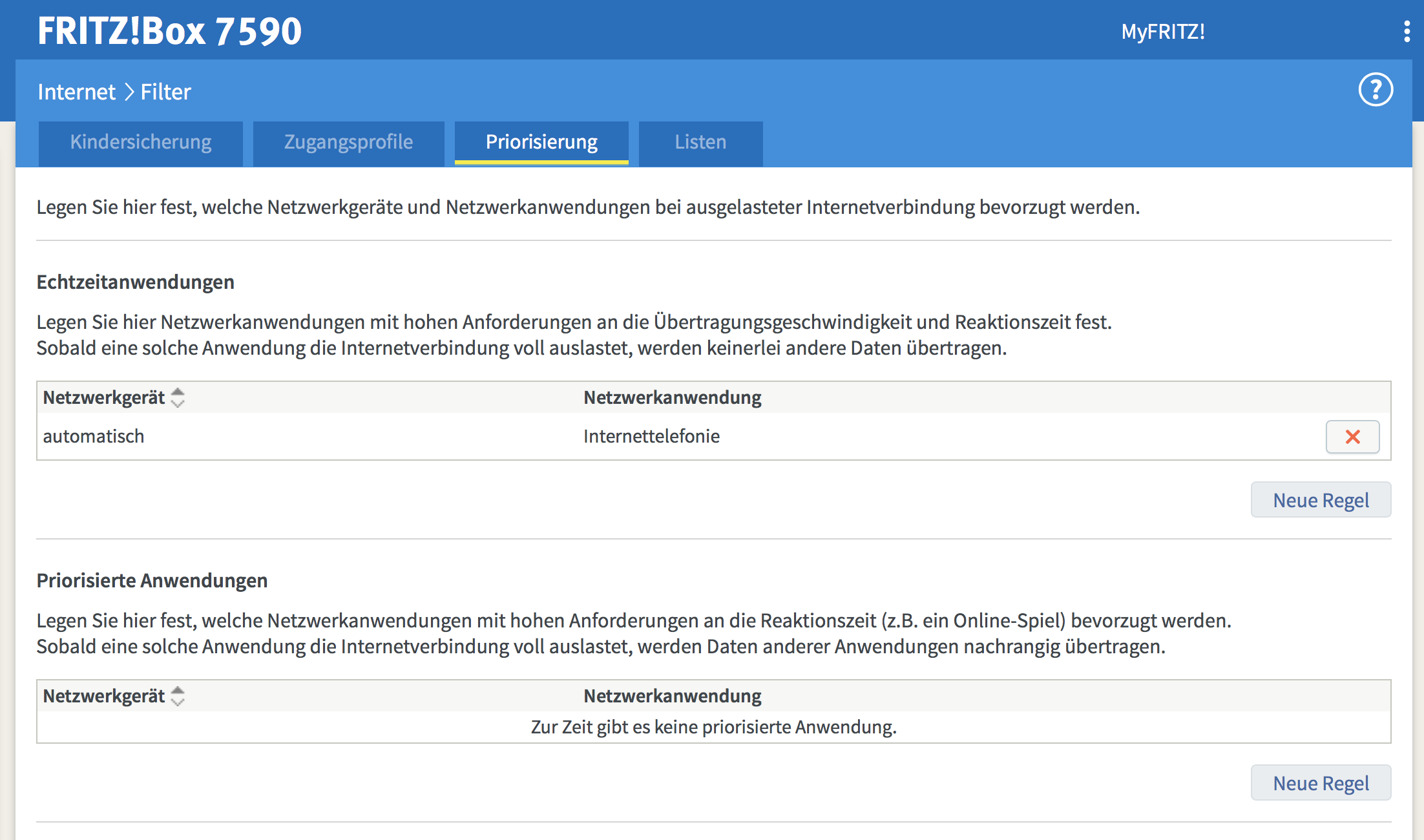Viewport: 1424px width, 840px height.
Task: Select the Internettelefonie application cell
Action: (x=651, y=437)
